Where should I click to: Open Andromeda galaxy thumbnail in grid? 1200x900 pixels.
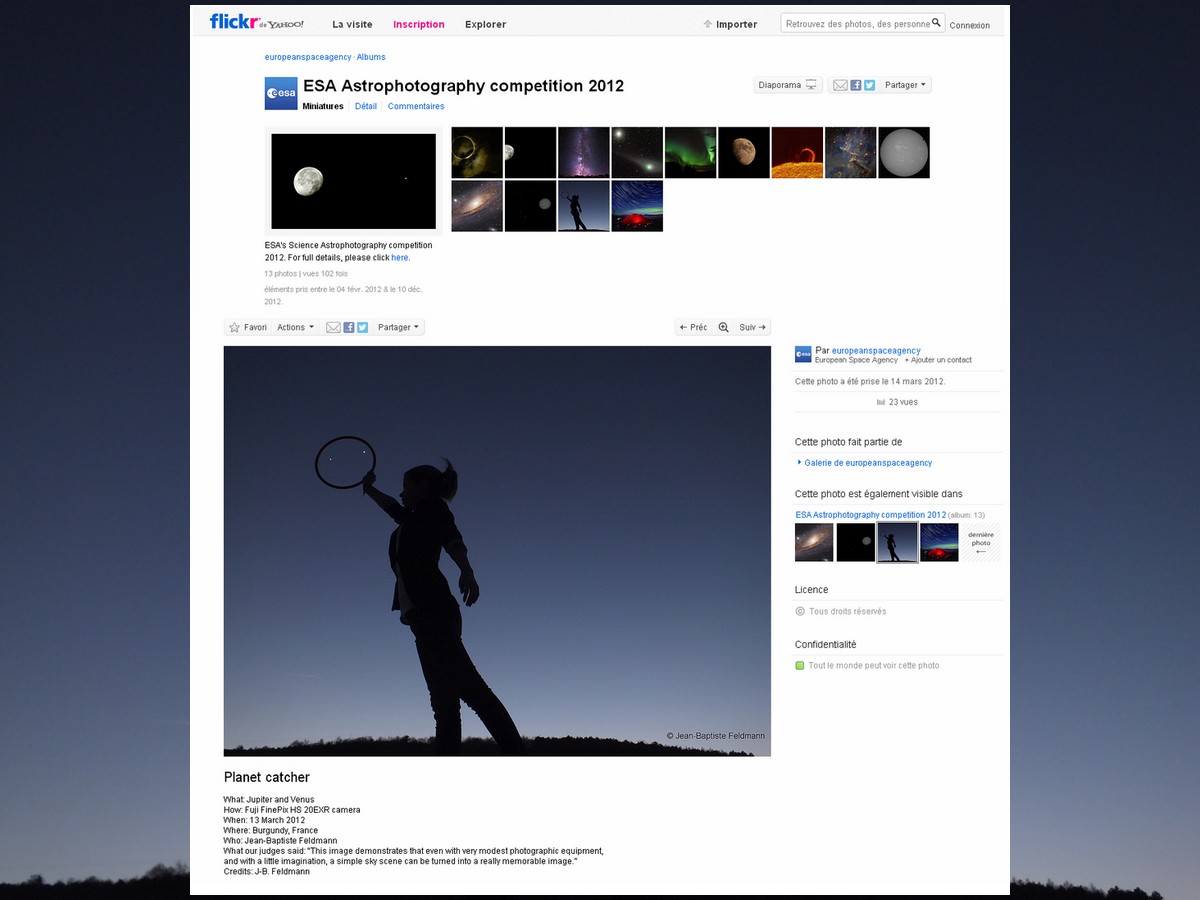pyautogui.click(x=477, y=206)
